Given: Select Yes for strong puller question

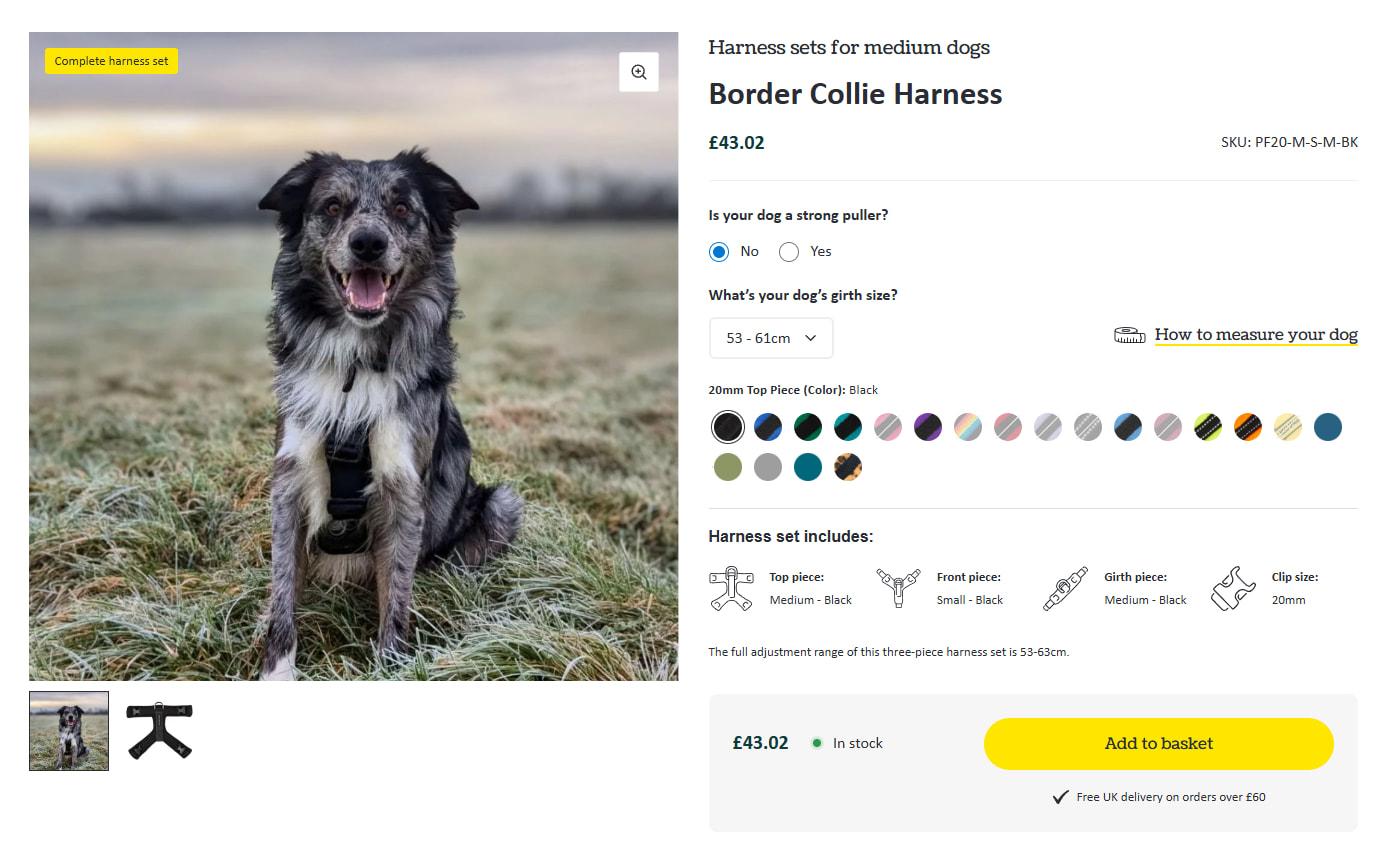Looking at the screenshot, I should click(x=788, y=251).
